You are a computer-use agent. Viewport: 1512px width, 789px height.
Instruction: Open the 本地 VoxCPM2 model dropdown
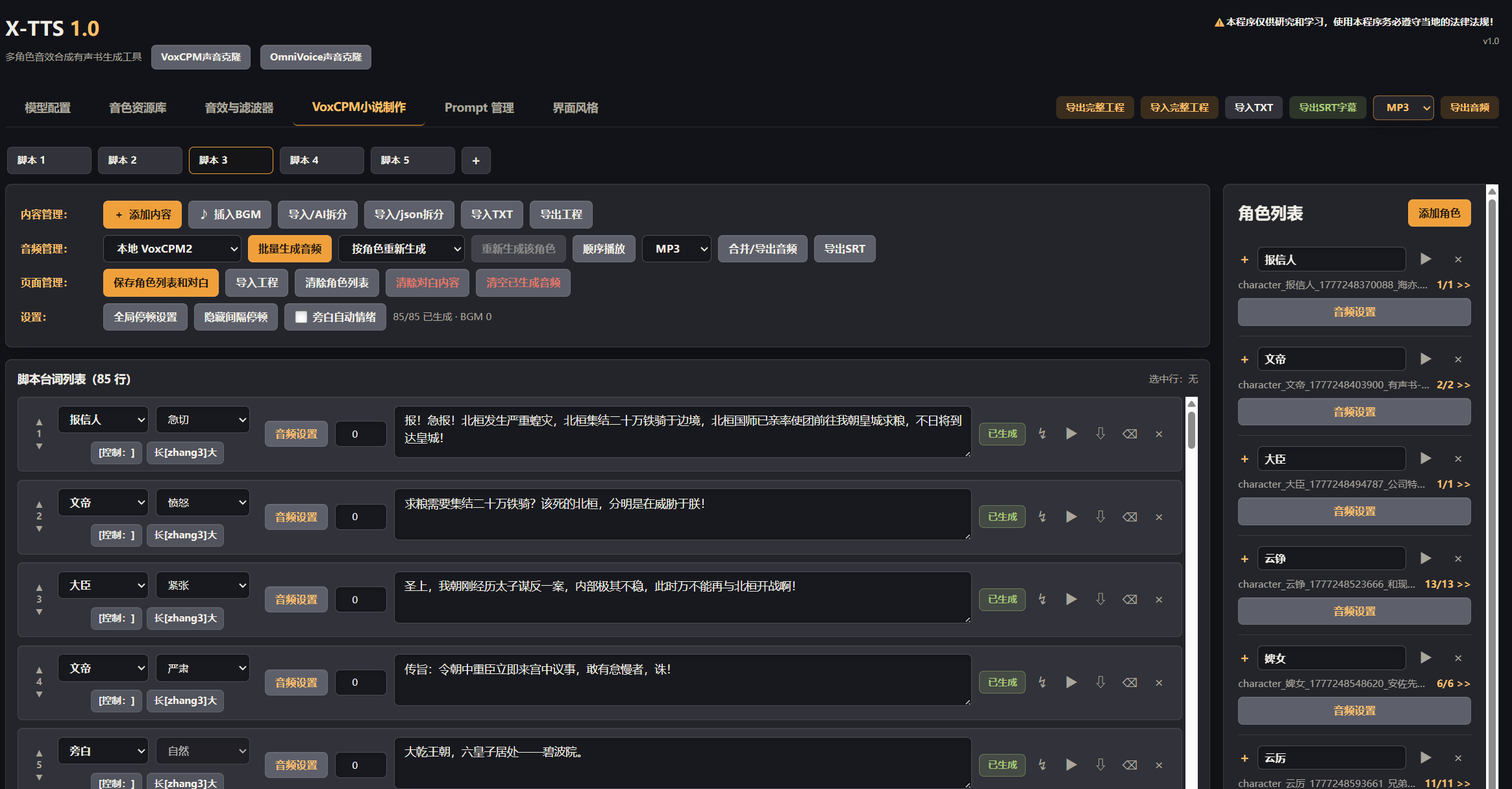[171, 248]
